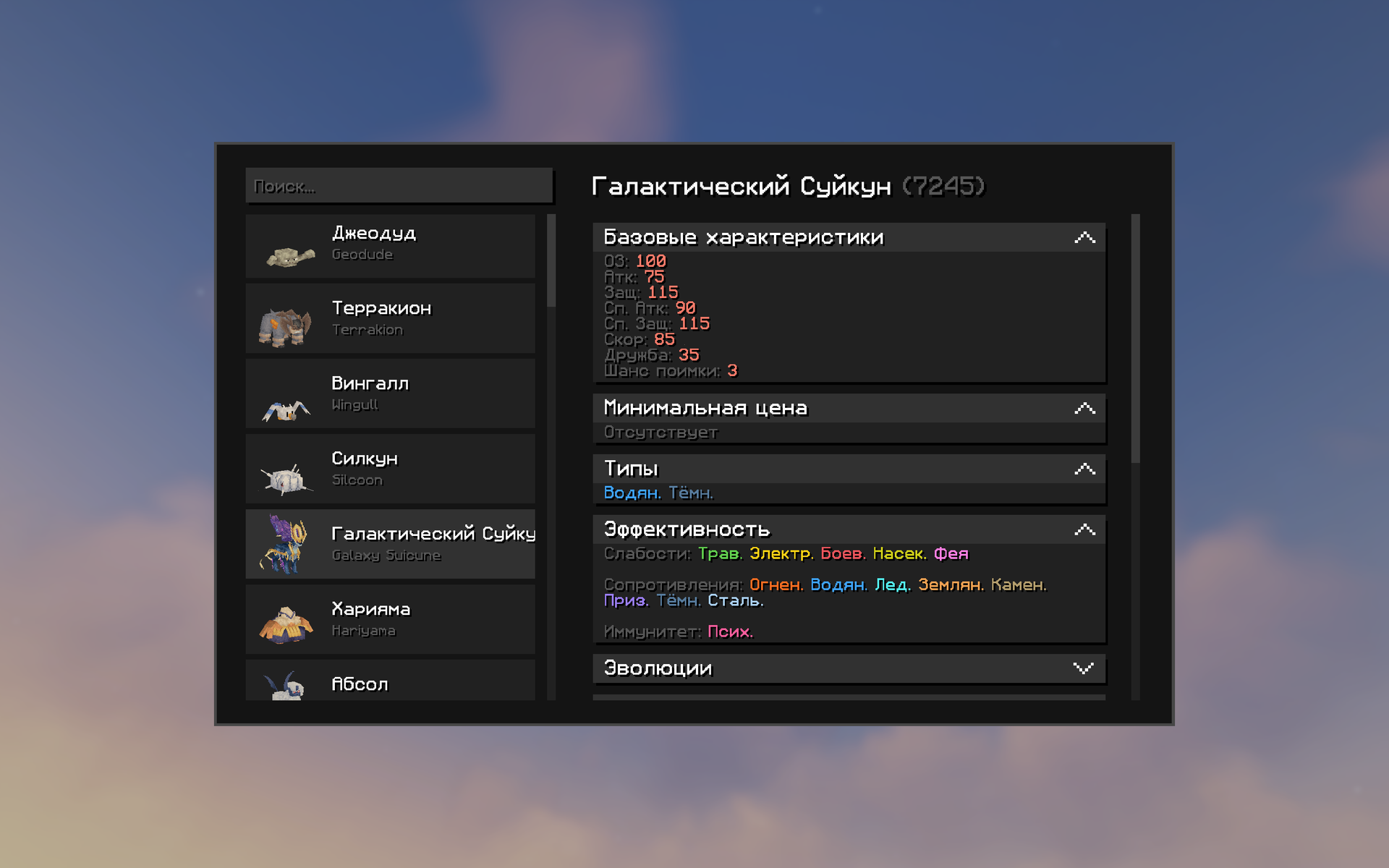Screen dimensions: 1389x868
Task: Select Терракион list entry
Action: [x=391, y=318]
